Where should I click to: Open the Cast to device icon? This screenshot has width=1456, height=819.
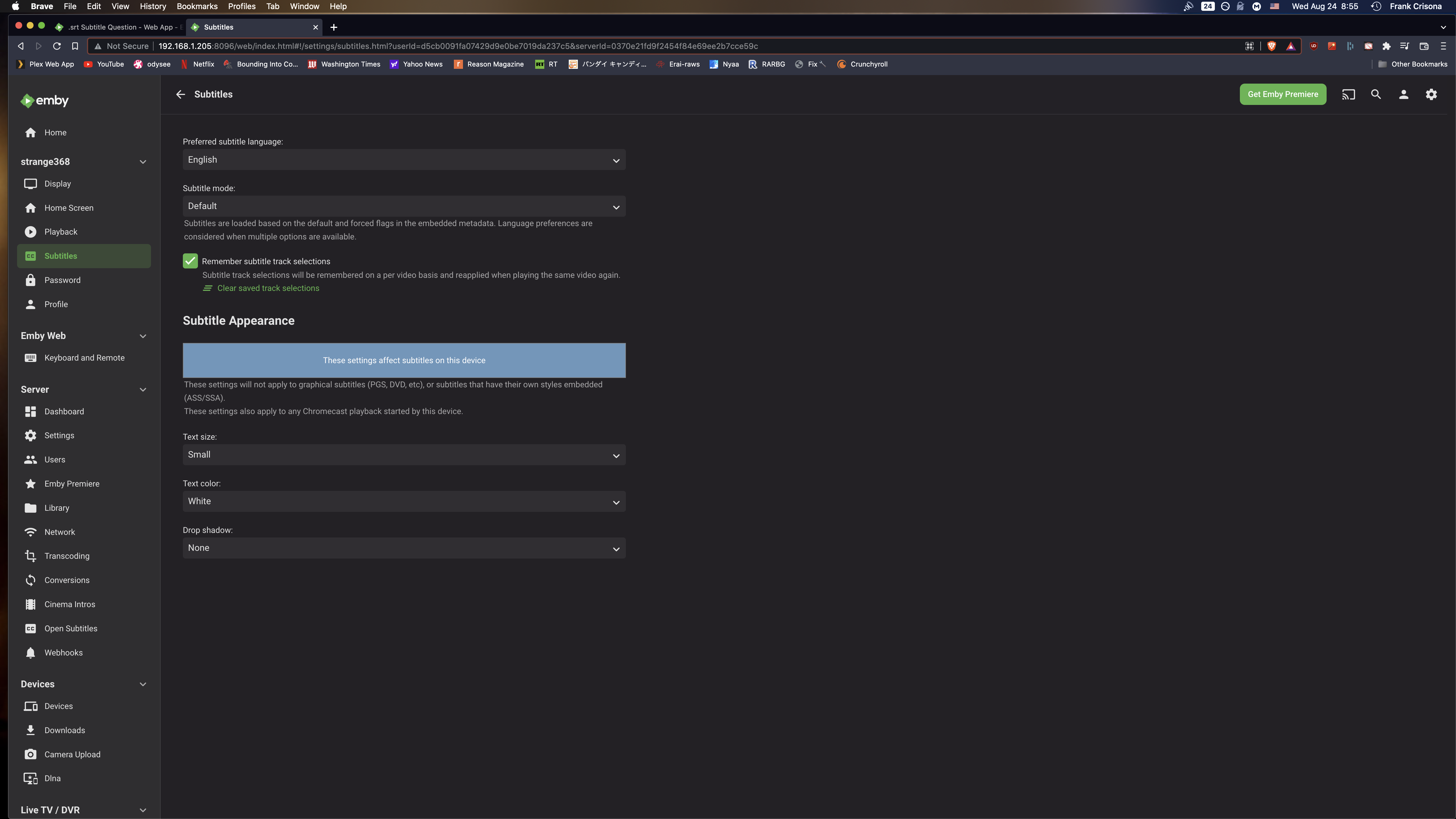click(x=1349, y=94)
